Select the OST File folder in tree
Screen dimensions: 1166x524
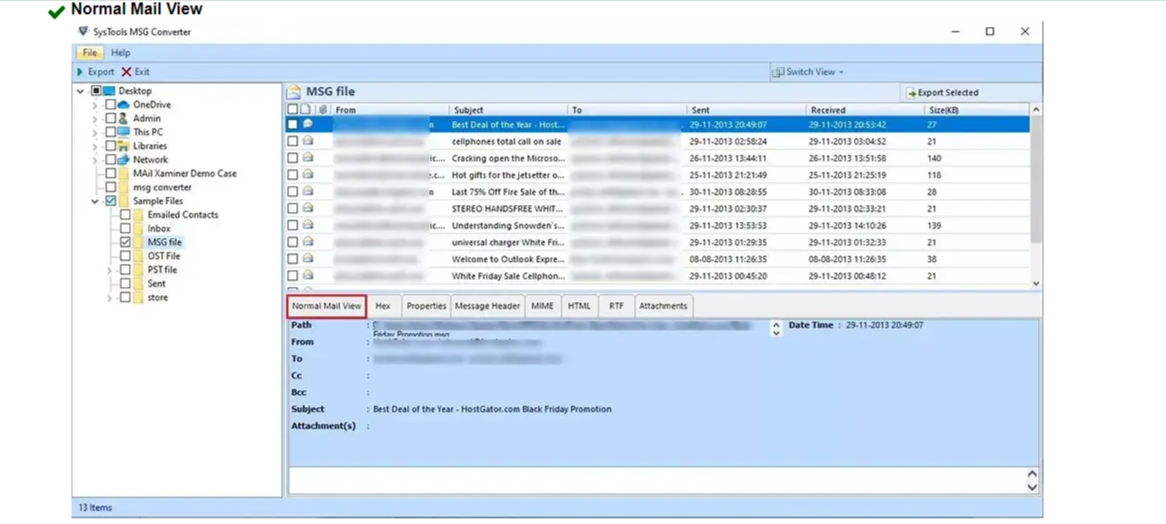click(164, 256)
